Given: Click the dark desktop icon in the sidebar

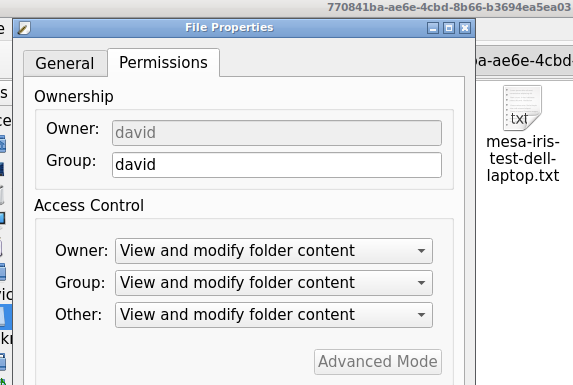Looking at the screenshot, I should click(2, 169).
